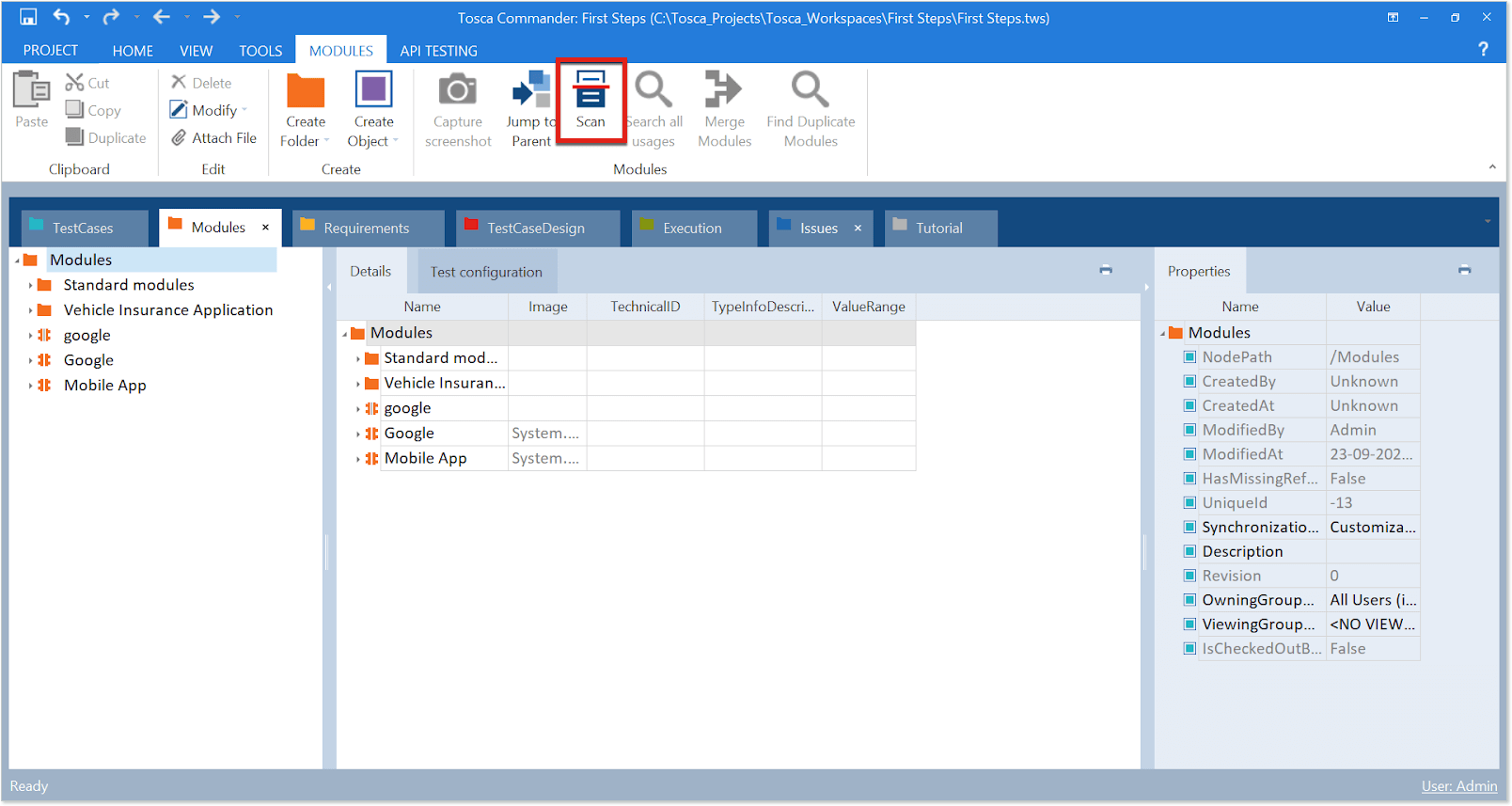Click the Jump to Parent icon
Image resolution: width=1512 pixels, height=806 pixels.
[531, 91]
